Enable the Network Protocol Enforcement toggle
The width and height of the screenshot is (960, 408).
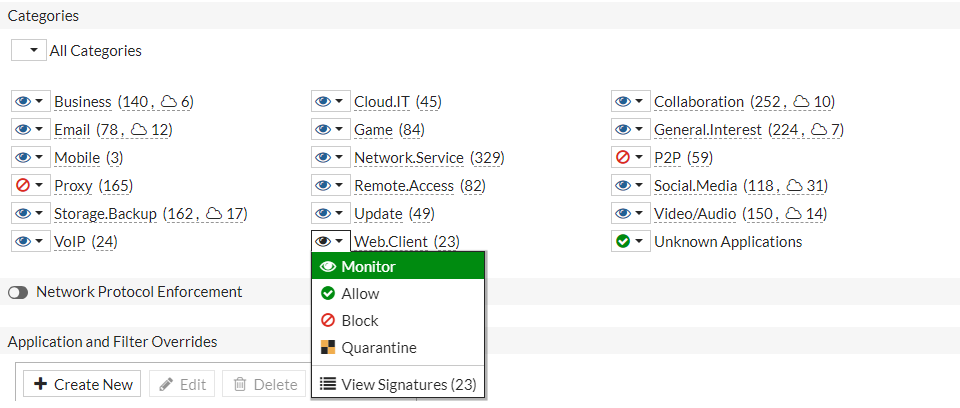click(x=18, y=292)
